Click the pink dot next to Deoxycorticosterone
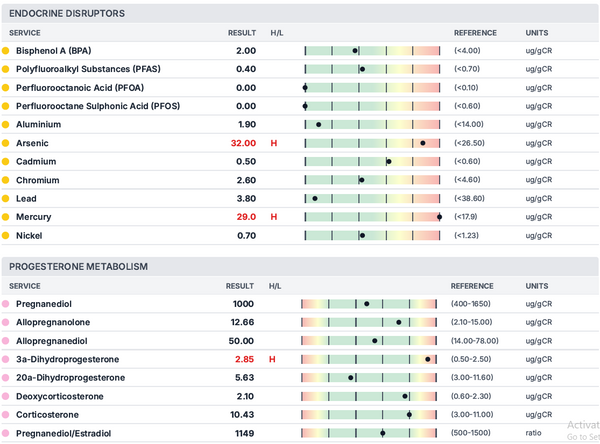Viewport: 600px width, 444px height. tap(6, 396)
